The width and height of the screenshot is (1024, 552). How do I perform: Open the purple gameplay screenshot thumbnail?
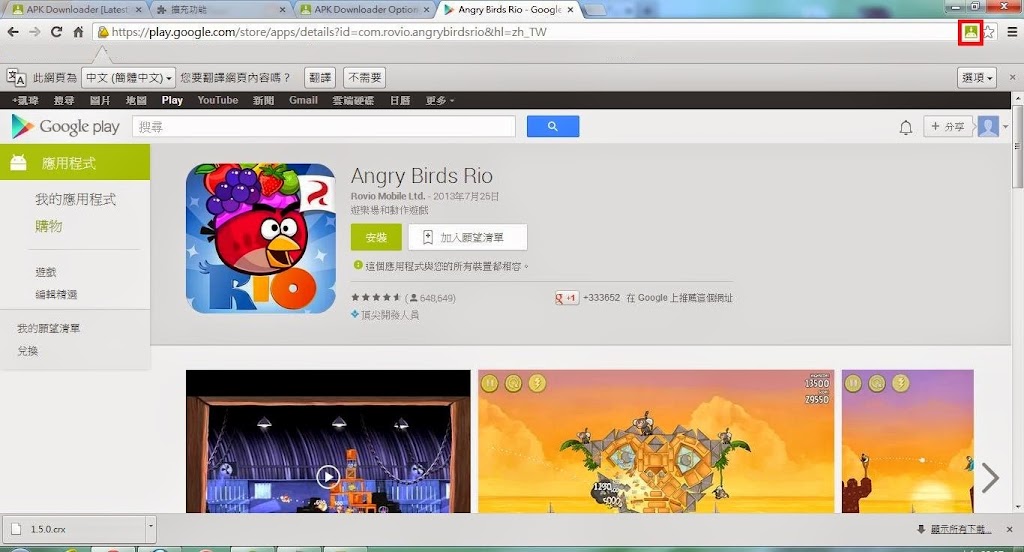(x=907, y=442)
